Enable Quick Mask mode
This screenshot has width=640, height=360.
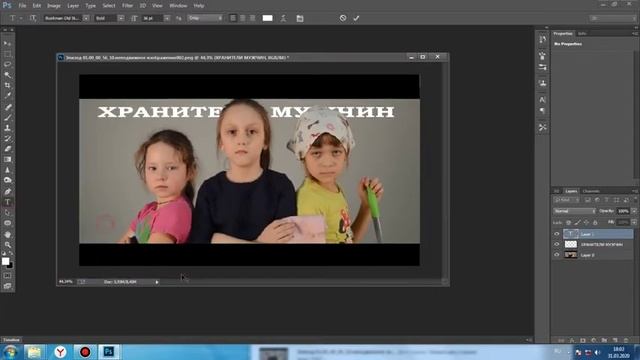tap(7, 276)
